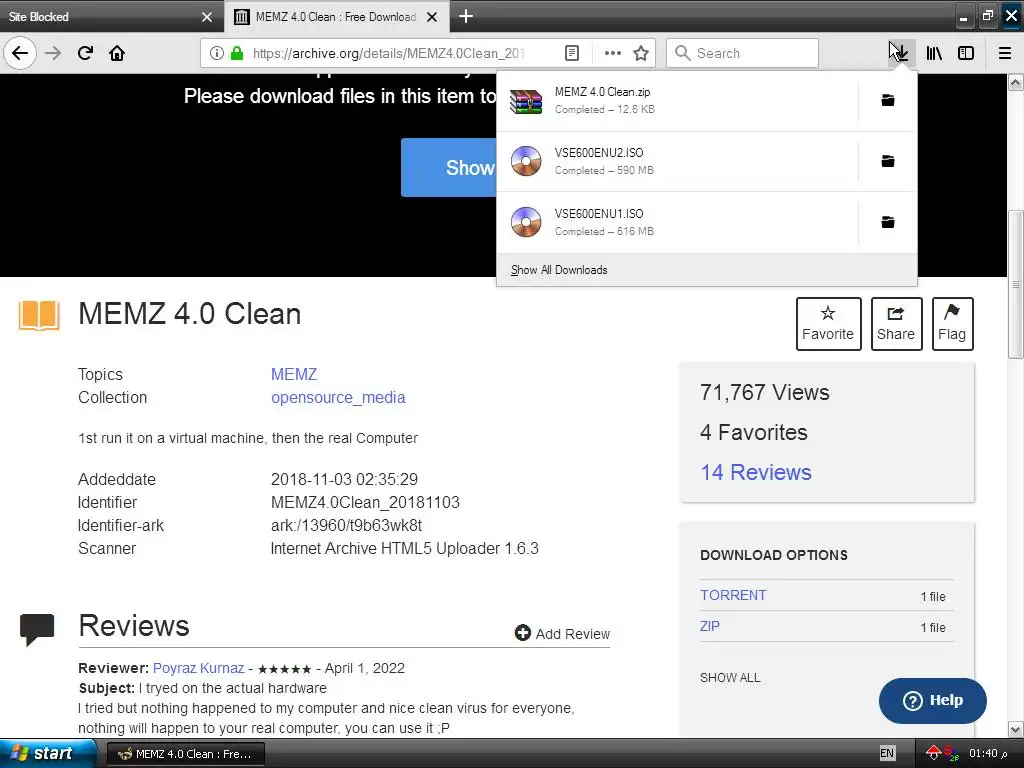The width and height of the screenshot is (1024, 768).
Task: Click the red network tray icon
Action: (x=933, y=754)
